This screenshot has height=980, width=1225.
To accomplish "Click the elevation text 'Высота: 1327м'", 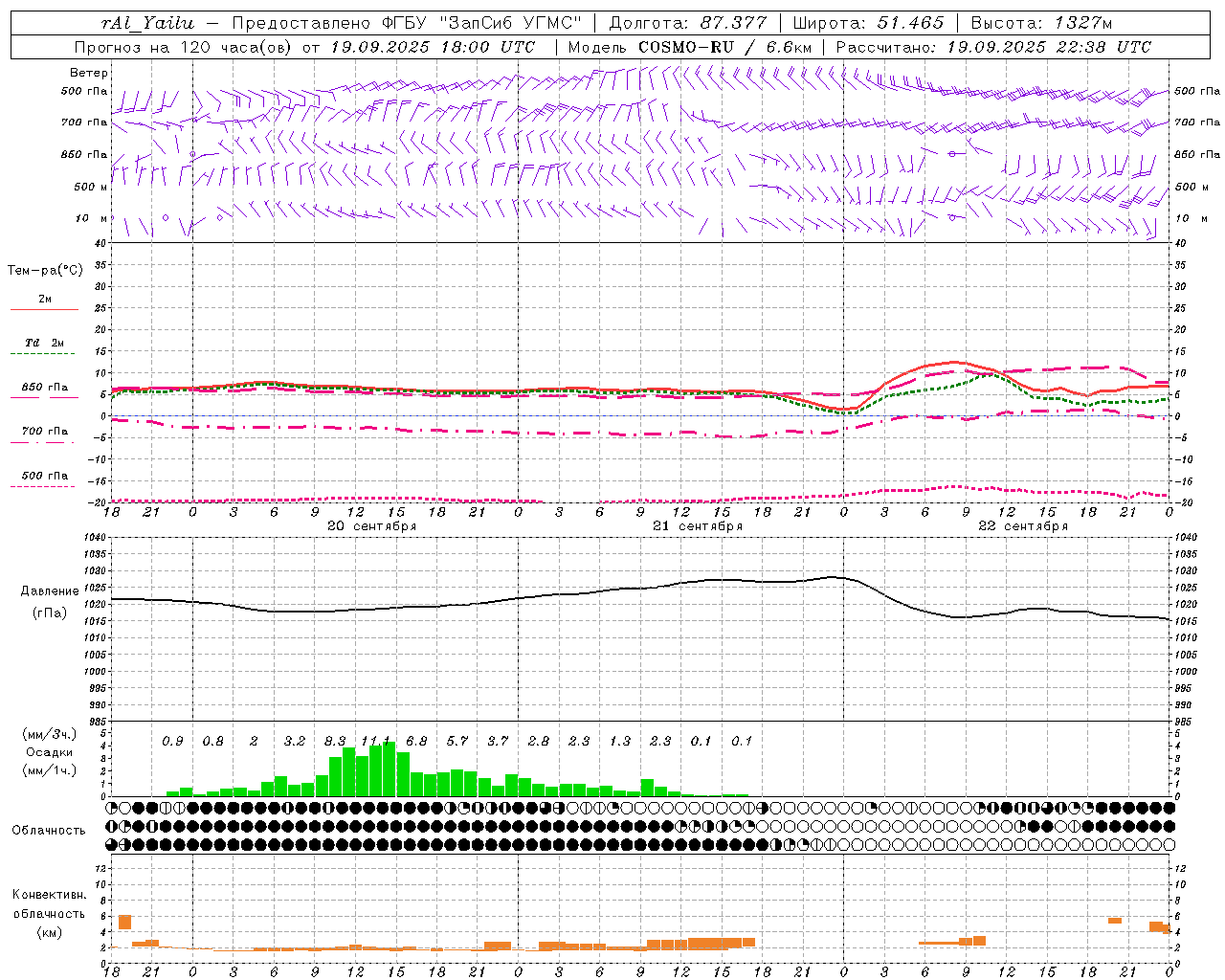I will (x=1041, y=23).
